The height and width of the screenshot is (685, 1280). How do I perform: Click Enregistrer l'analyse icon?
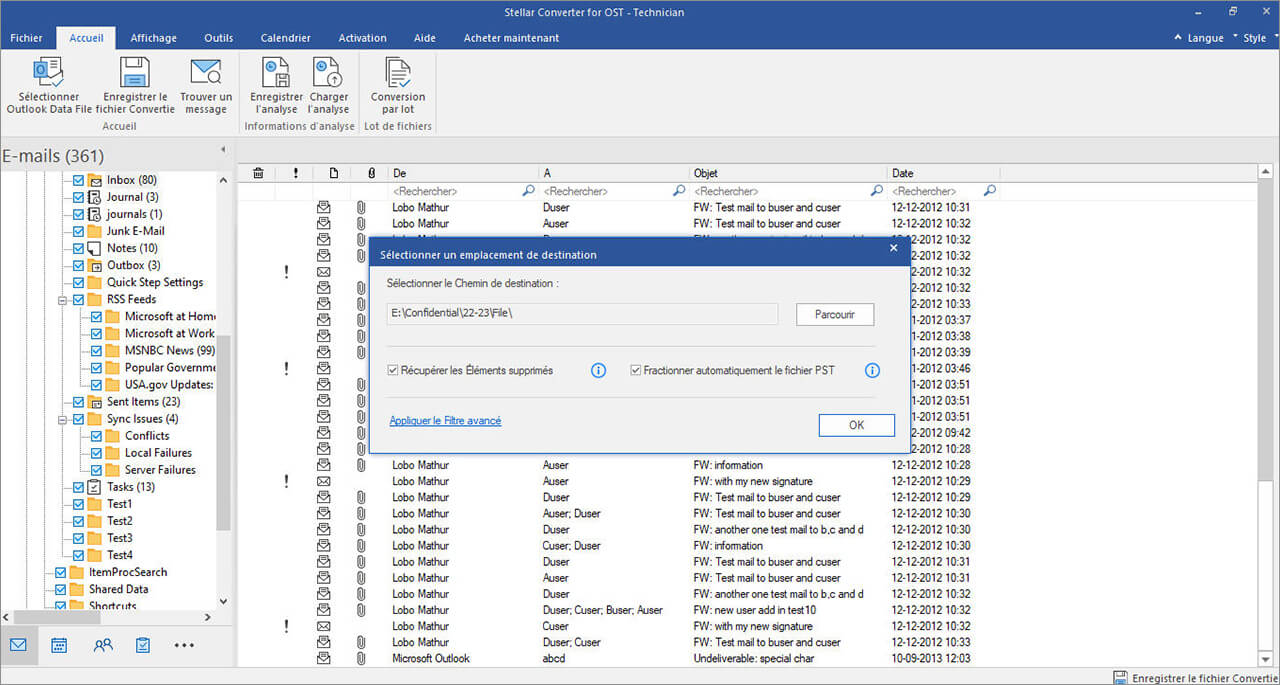(x=276, y=72)
